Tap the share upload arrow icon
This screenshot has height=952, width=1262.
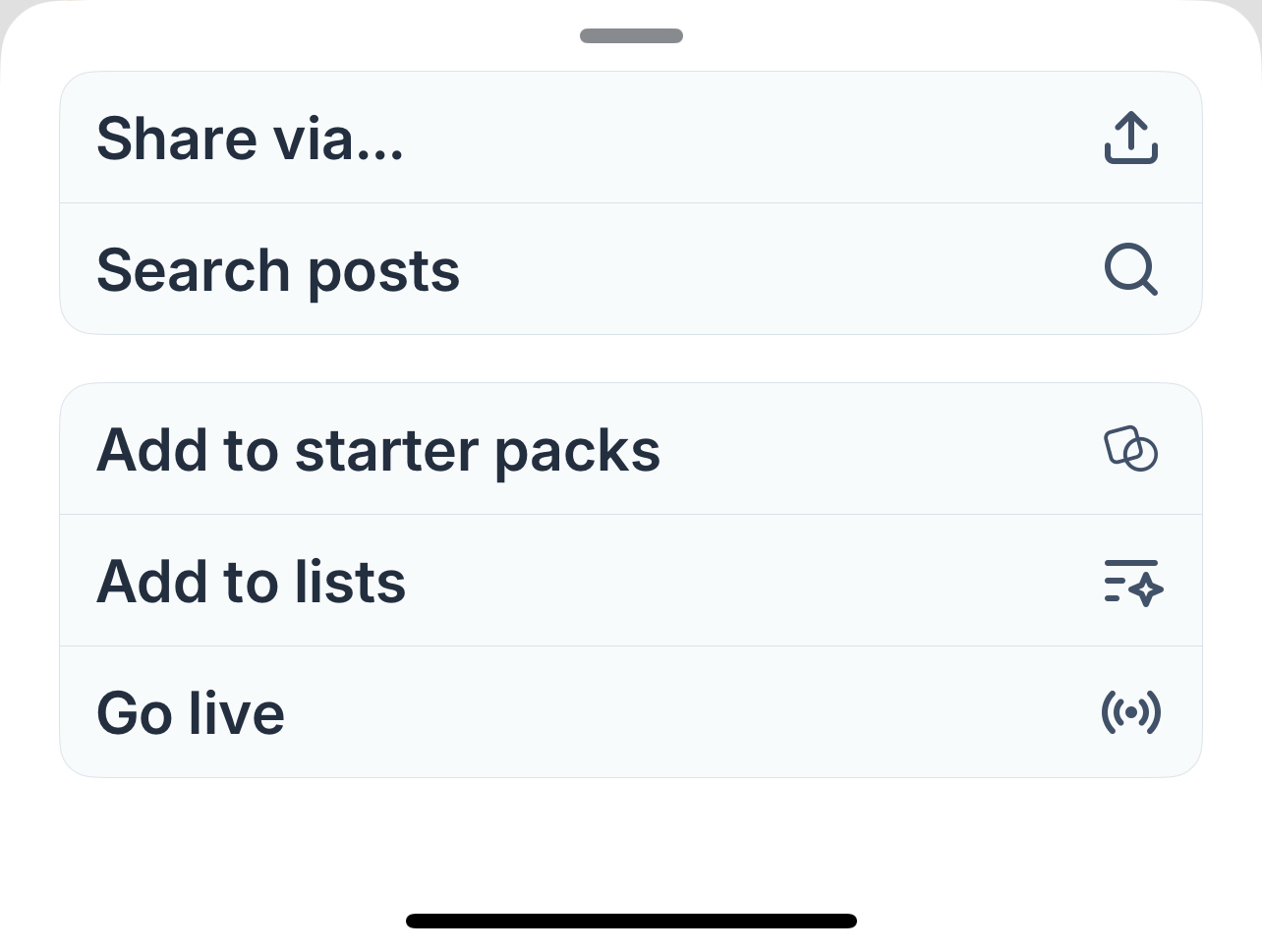coord(1131,138)
